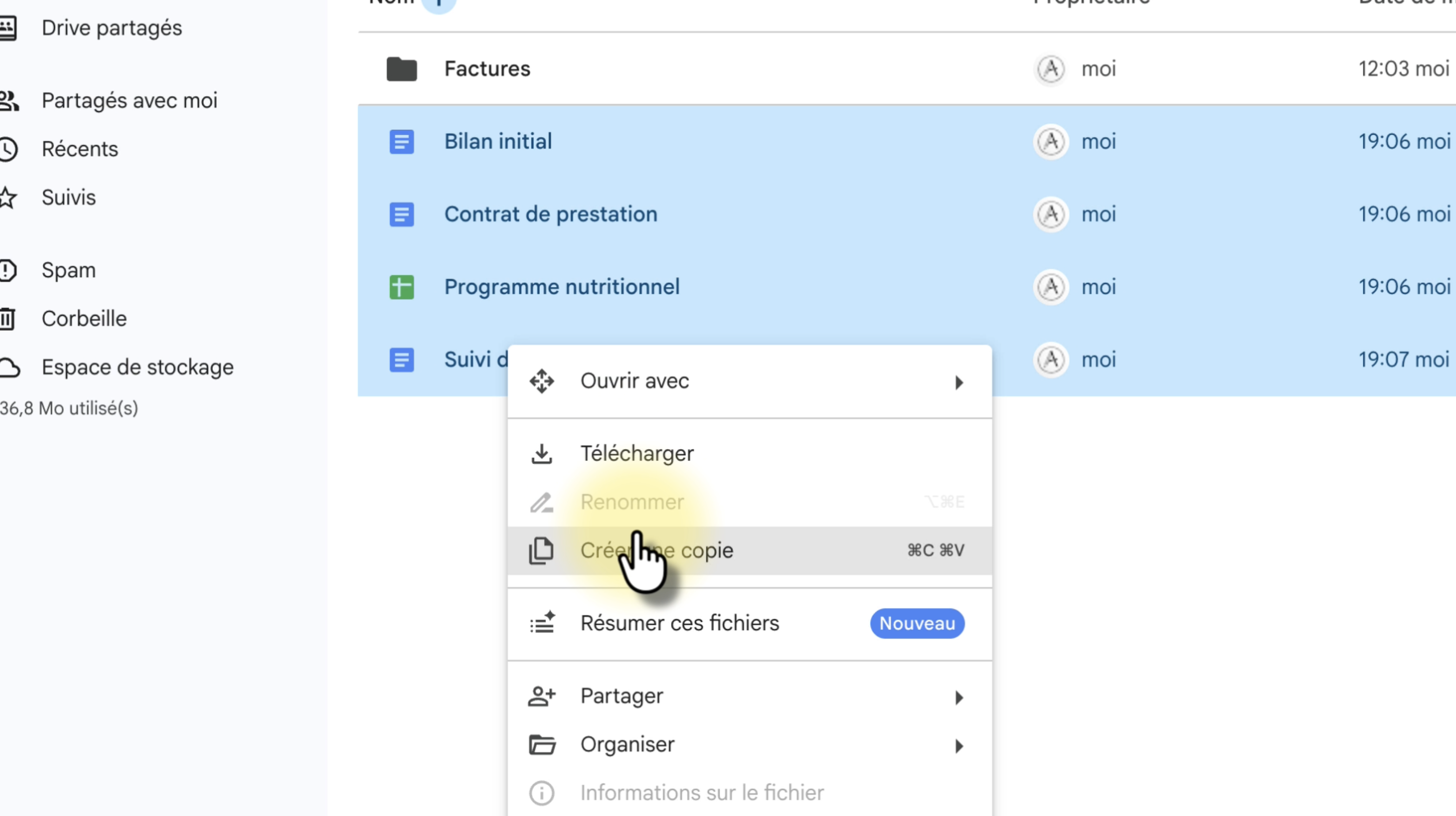
Task: Go to Partagés avec moi
Action: [129, 100]
